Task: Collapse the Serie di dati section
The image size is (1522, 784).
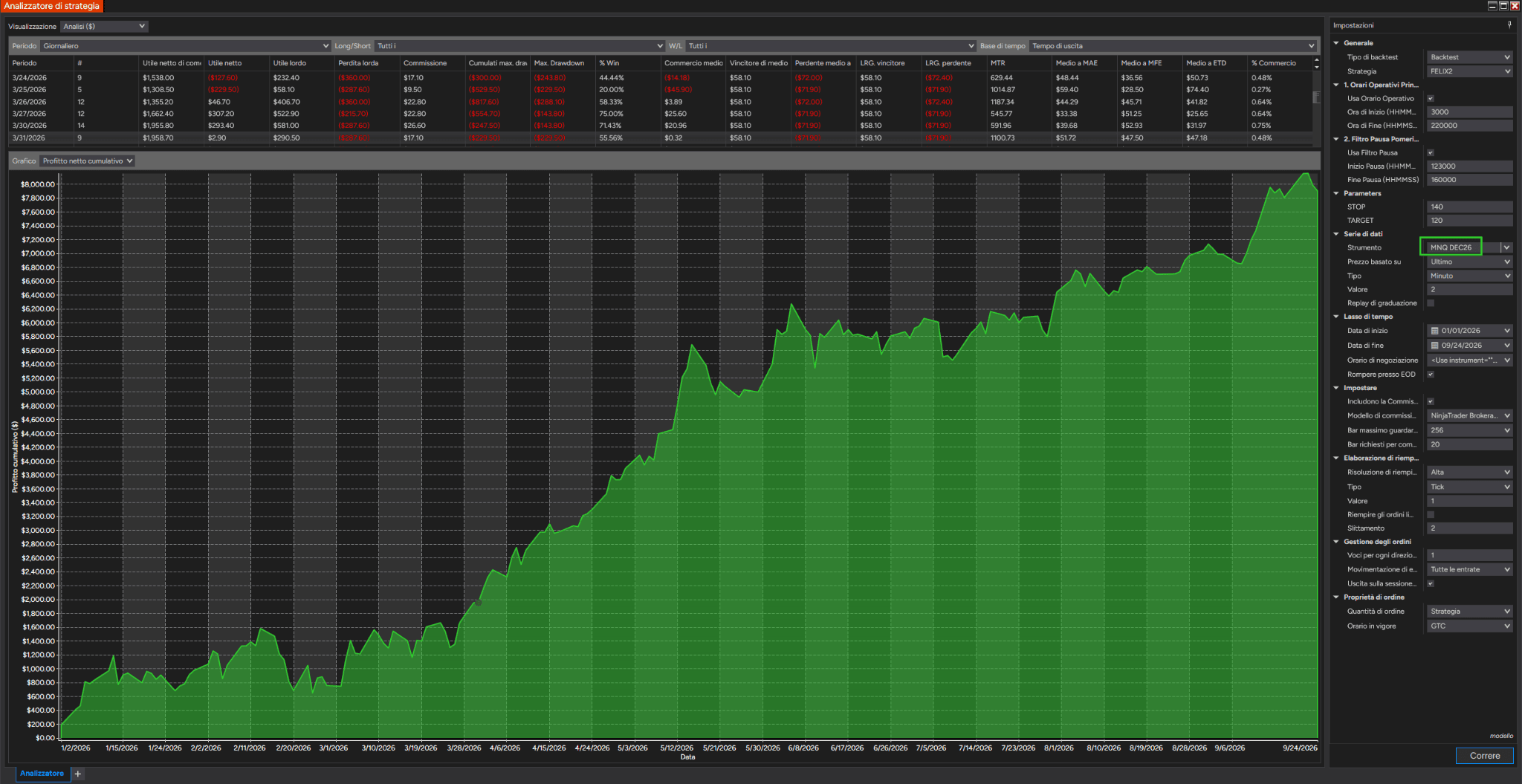Action: pyautogui.click(x=1336, y=234)
